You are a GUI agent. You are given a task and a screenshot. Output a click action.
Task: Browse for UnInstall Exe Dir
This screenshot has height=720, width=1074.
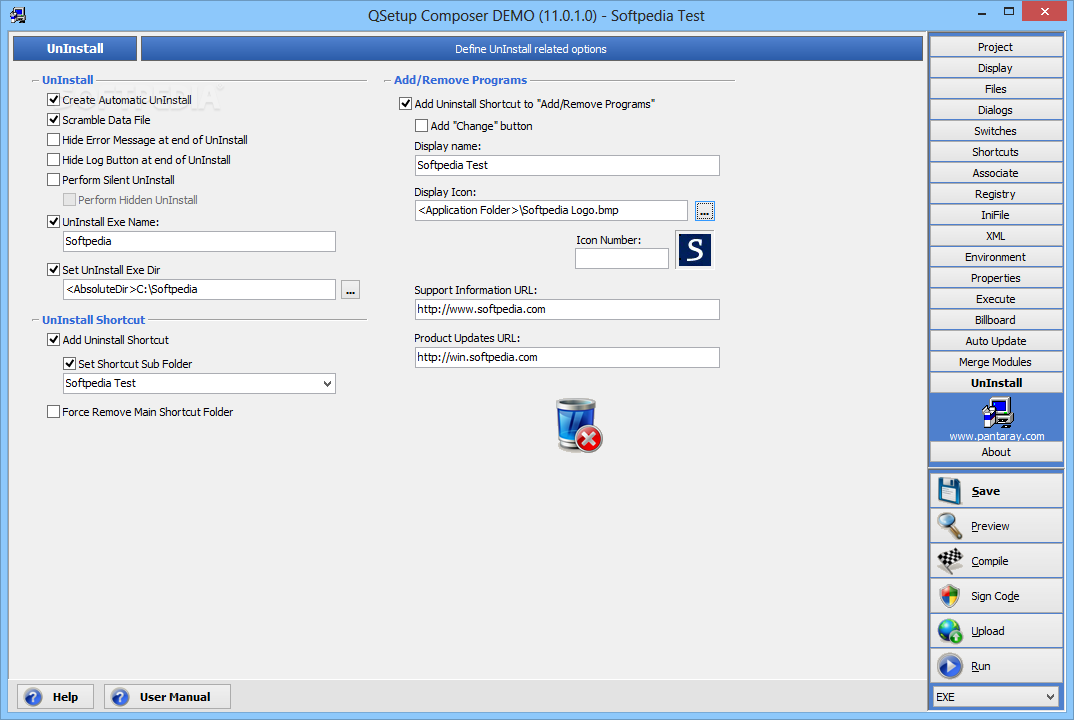click(350, 290)
